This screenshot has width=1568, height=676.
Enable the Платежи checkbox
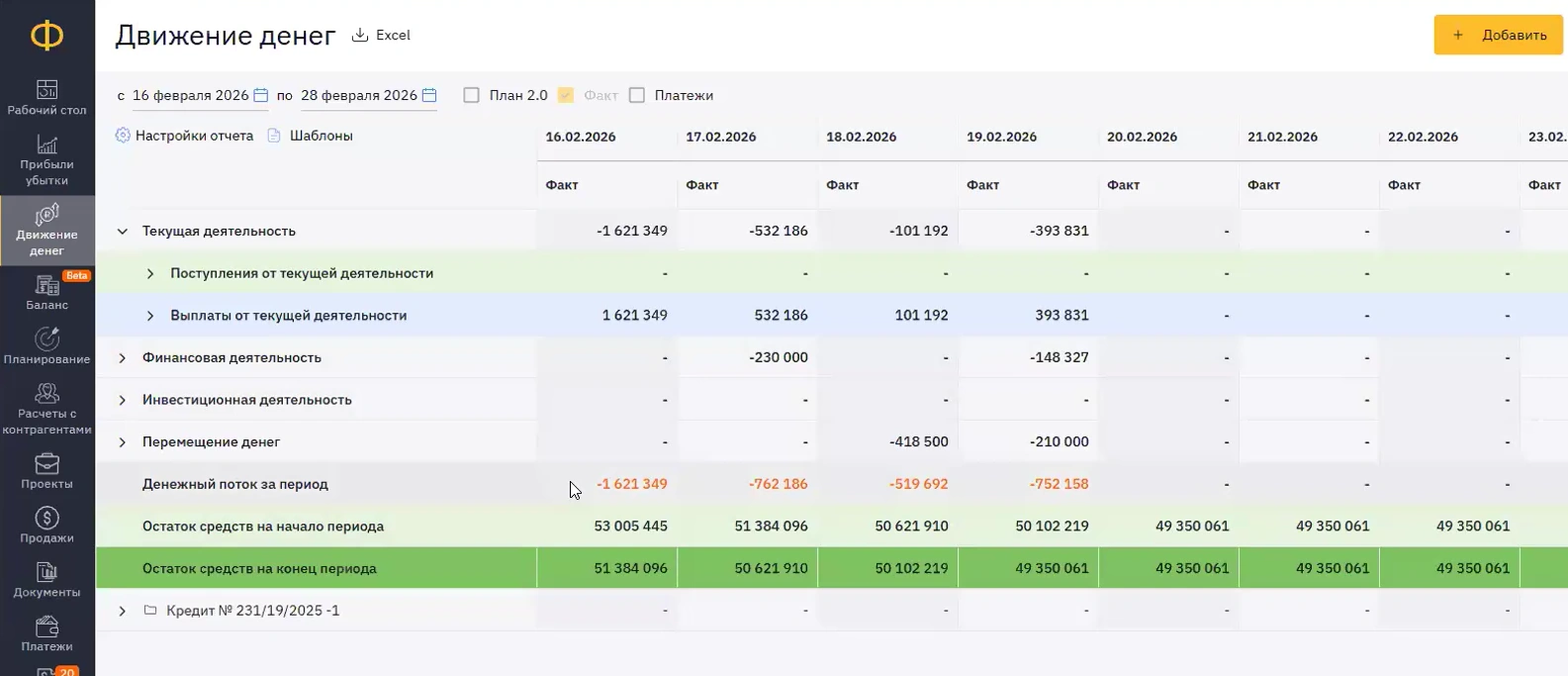(x=637, y=95)
